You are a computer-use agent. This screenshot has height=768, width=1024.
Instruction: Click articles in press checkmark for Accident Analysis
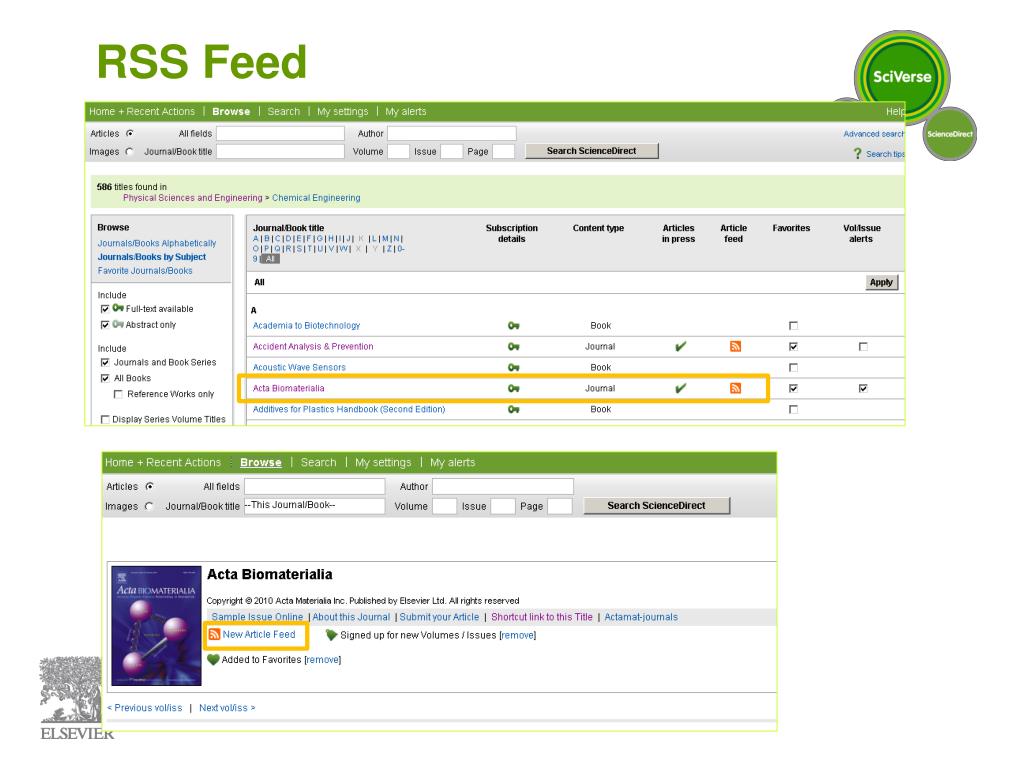coord(680,346)
